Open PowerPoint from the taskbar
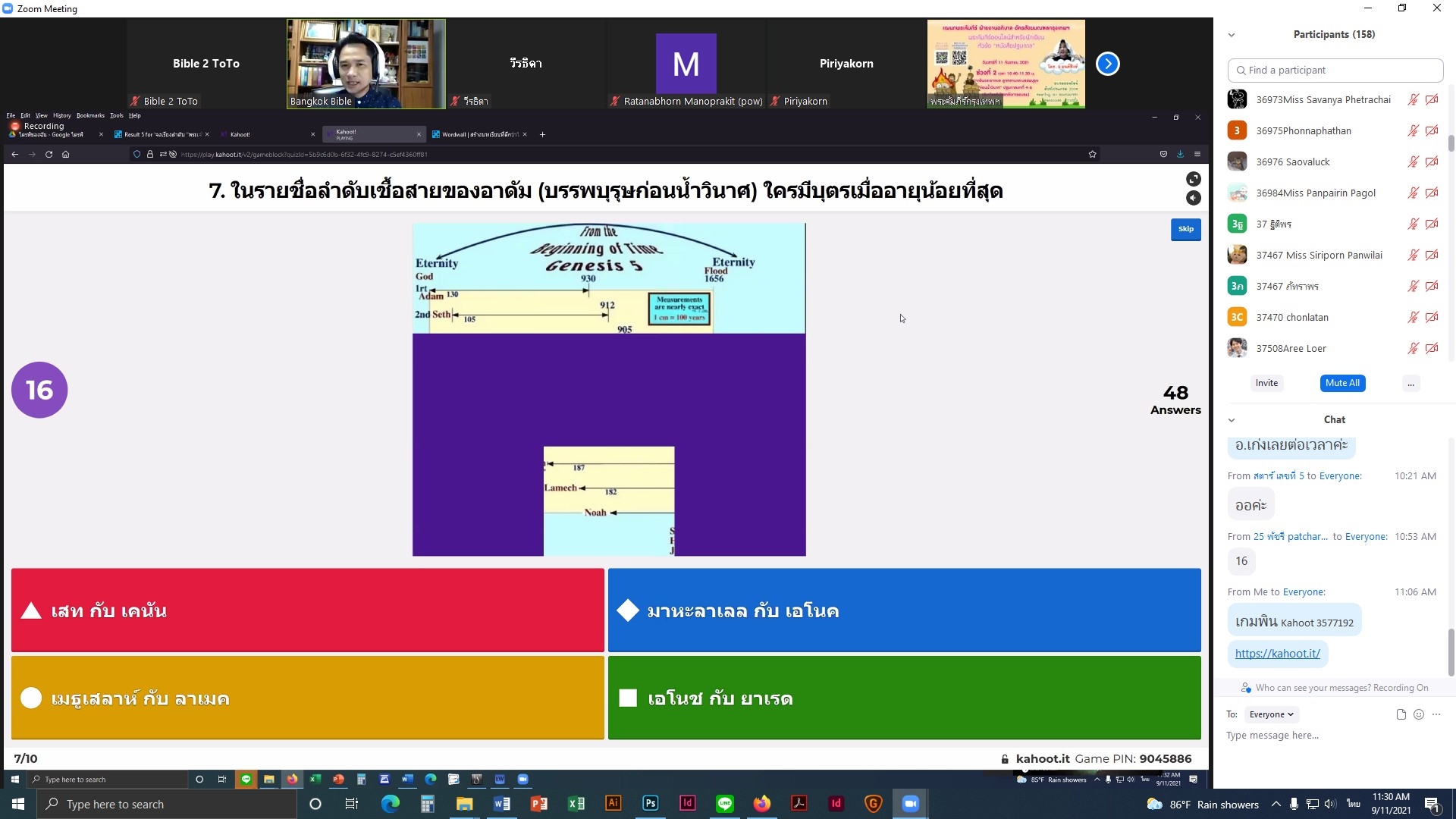 538,804
